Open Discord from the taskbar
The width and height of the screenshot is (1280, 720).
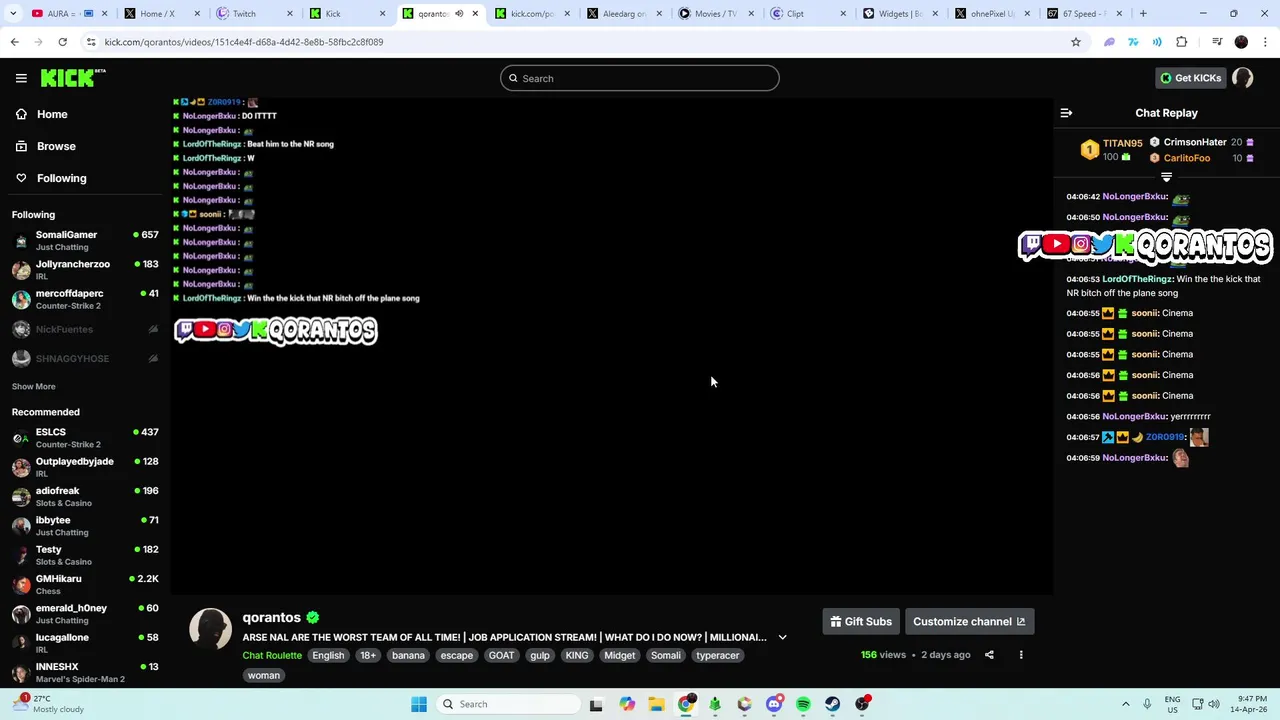(774, 704)
